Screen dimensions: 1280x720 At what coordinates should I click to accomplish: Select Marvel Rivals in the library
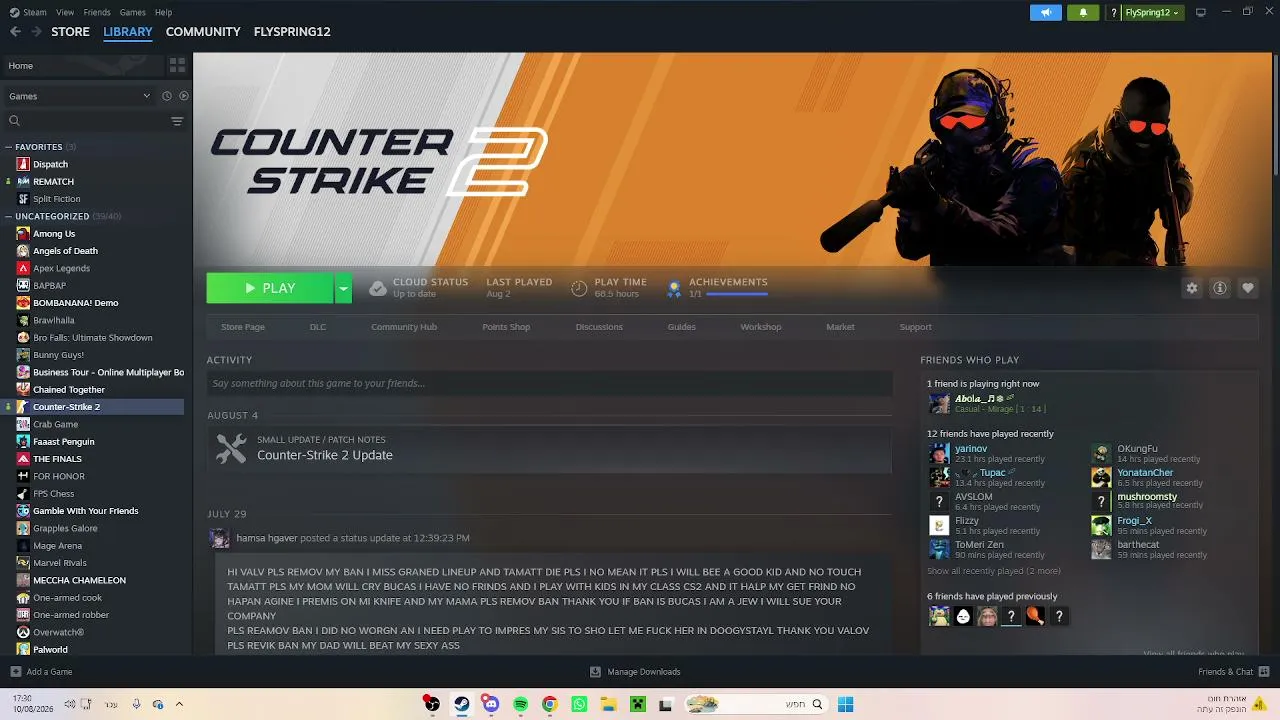point(60,563)
